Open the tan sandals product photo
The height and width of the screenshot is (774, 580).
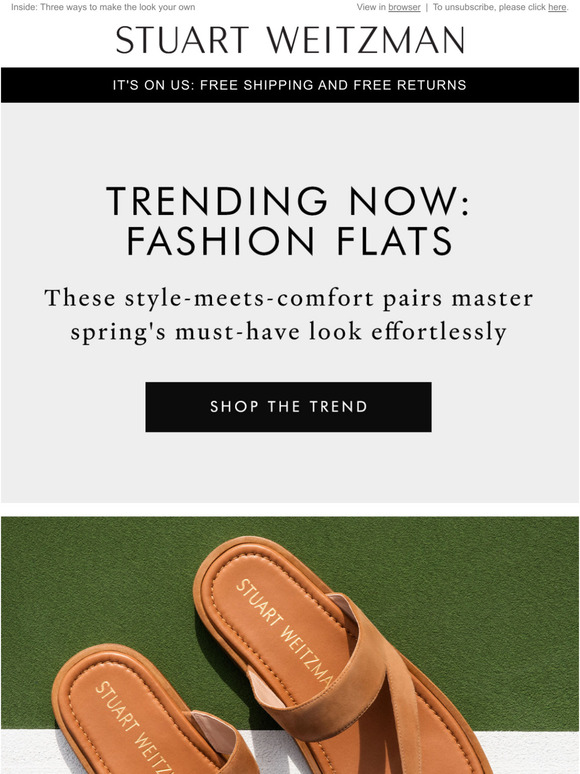pyautogui.click(x=290, y=645)
